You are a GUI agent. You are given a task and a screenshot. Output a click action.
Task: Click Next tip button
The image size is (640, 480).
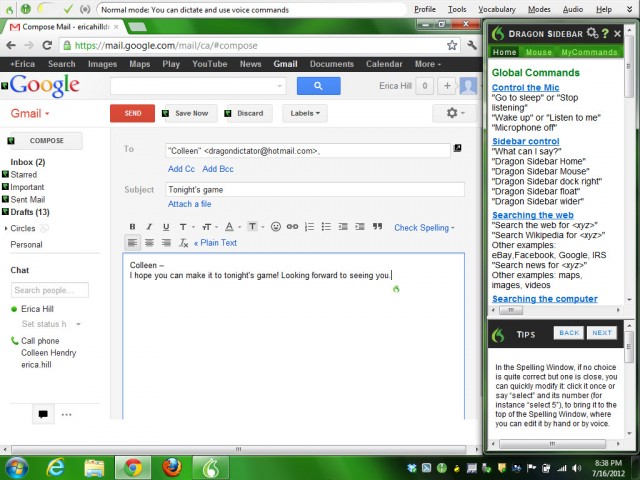pyautogui.click(x=602, y=333)
